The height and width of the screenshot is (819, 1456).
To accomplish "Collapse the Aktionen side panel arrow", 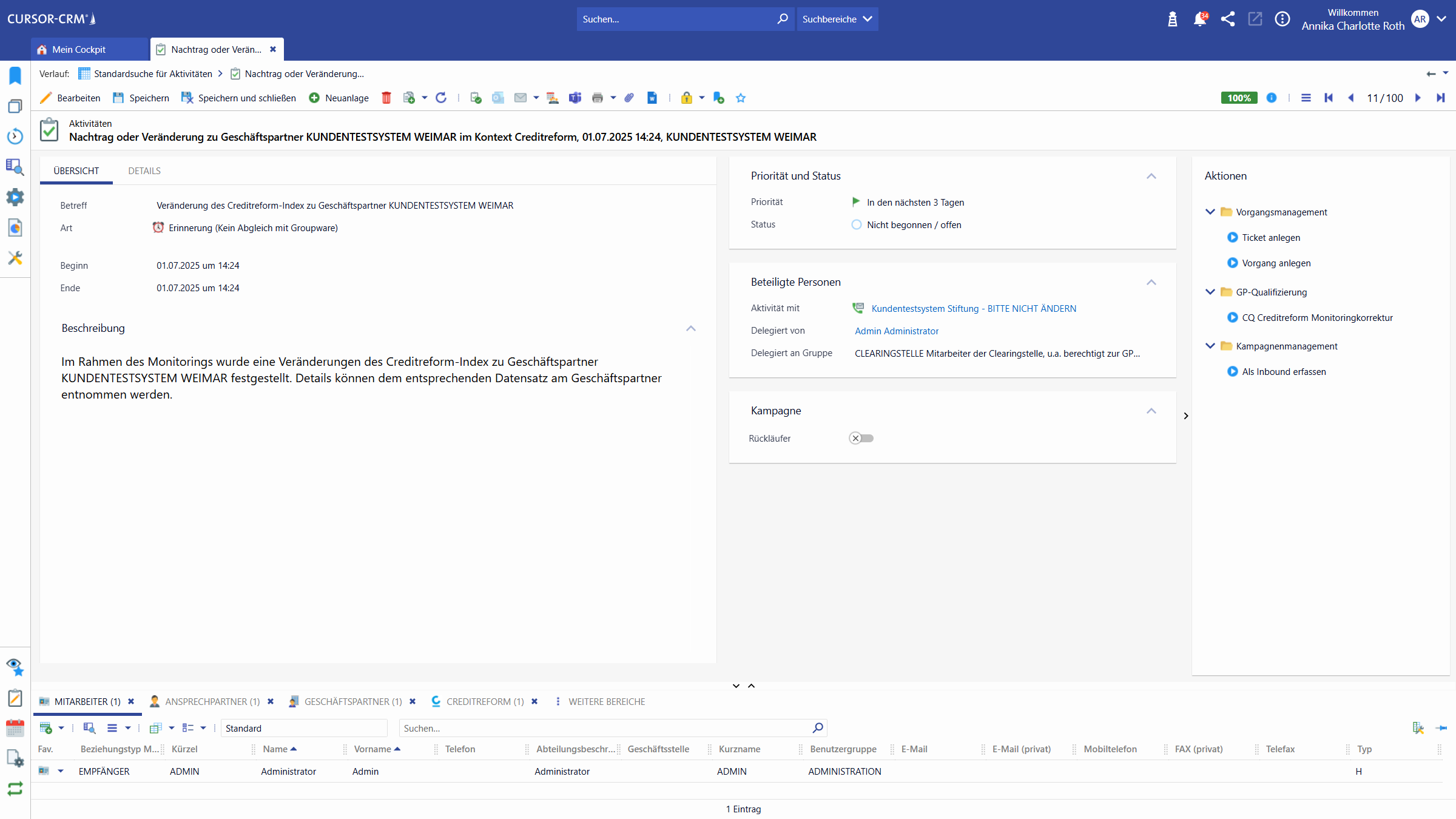I will tap(1186, 416).
